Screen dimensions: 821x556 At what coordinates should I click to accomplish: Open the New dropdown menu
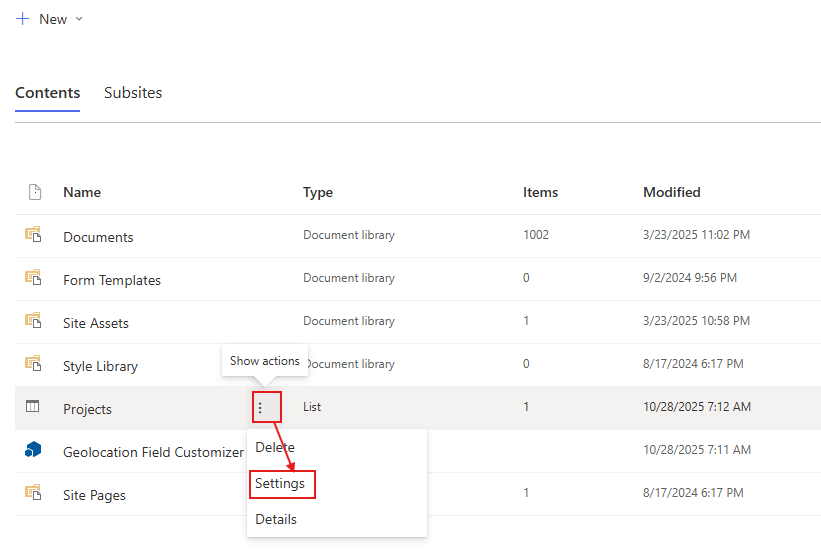pos(50,19)
